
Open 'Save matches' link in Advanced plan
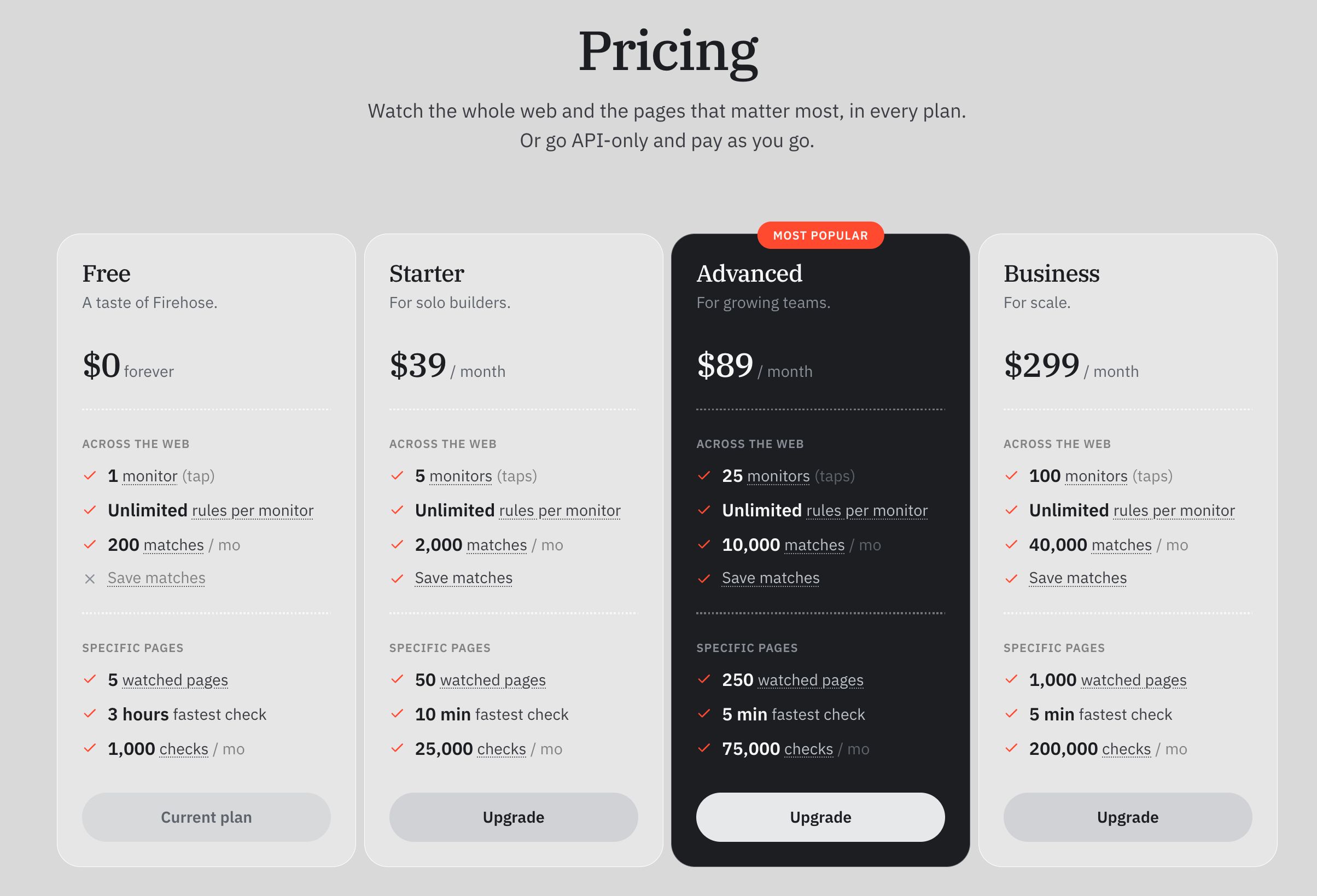[771, 578]
